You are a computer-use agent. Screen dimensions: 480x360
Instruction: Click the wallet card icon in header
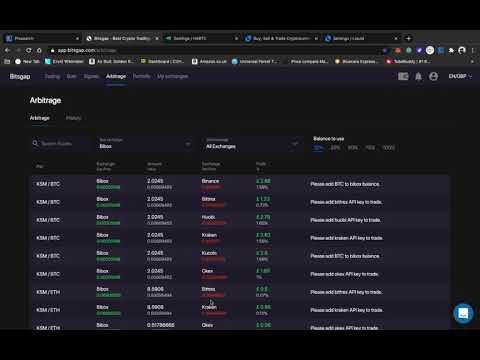403,77
